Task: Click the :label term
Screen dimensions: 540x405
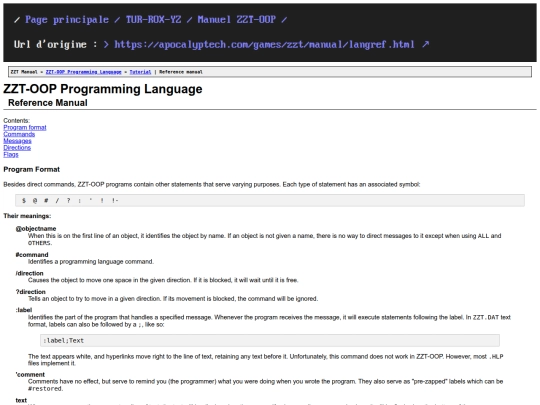Action: 24,310
